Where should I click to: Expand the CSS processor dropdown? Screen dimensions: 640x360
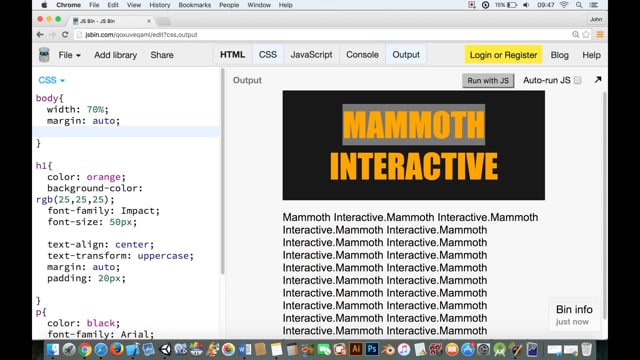[51, 80]
